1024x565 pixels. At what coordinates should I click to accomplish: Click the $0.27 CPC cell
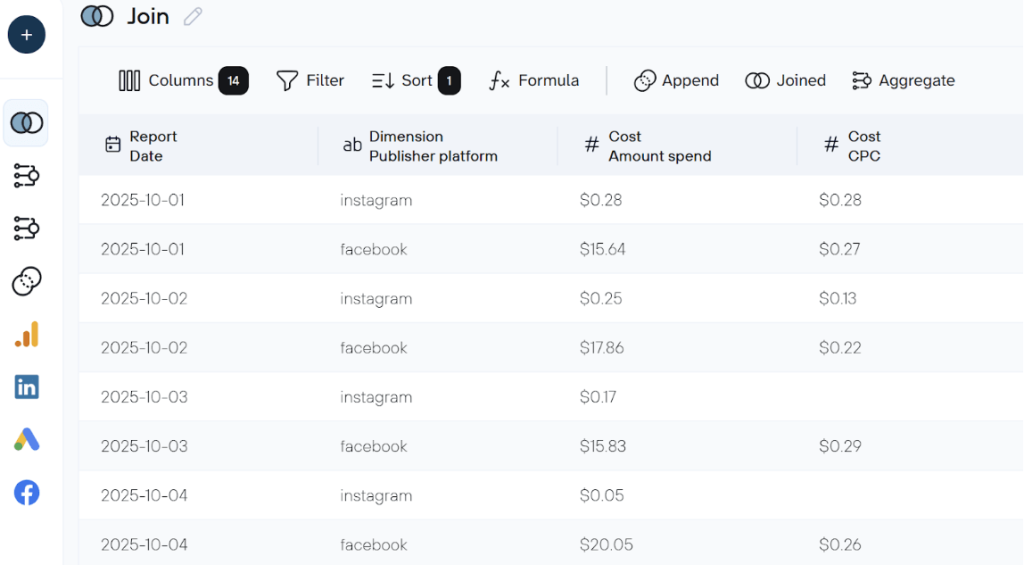[x=839, y=250]
